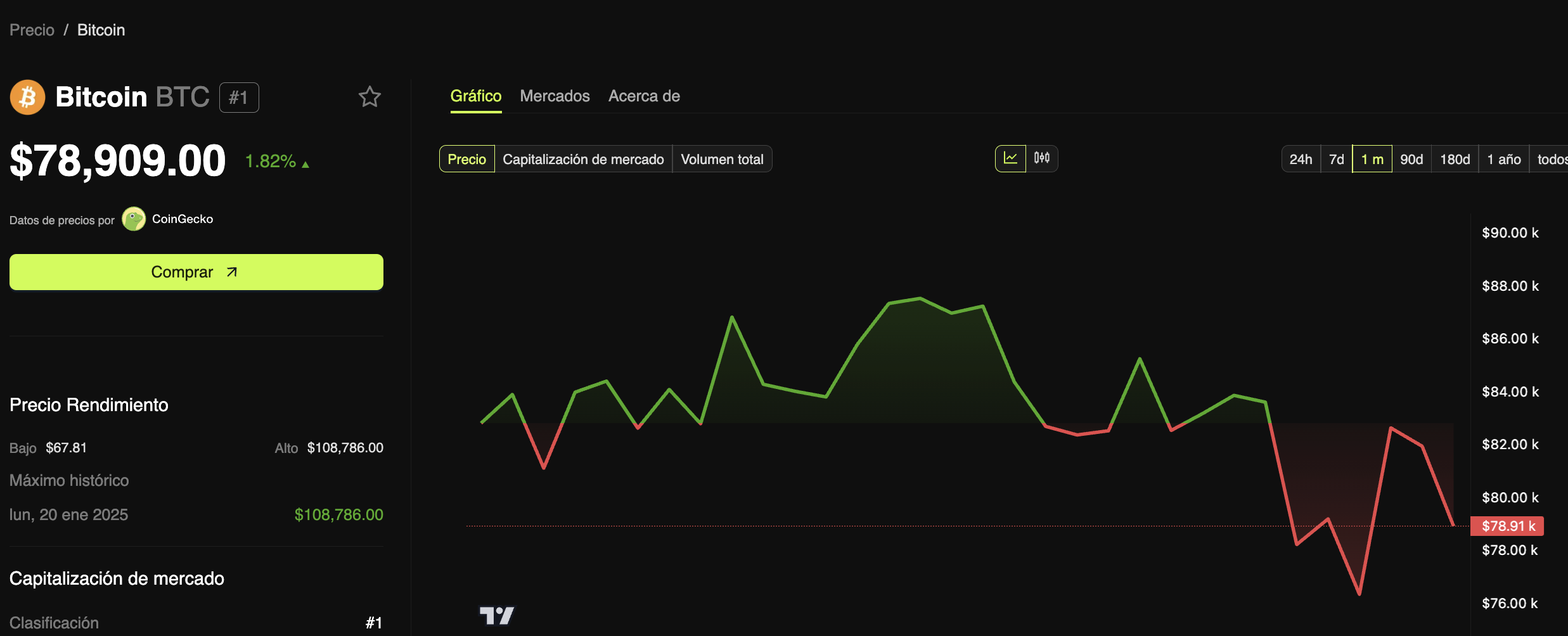The image size is (1568, 636).
Task: Set chart range to 24h
Action: tap(1301, 159)
